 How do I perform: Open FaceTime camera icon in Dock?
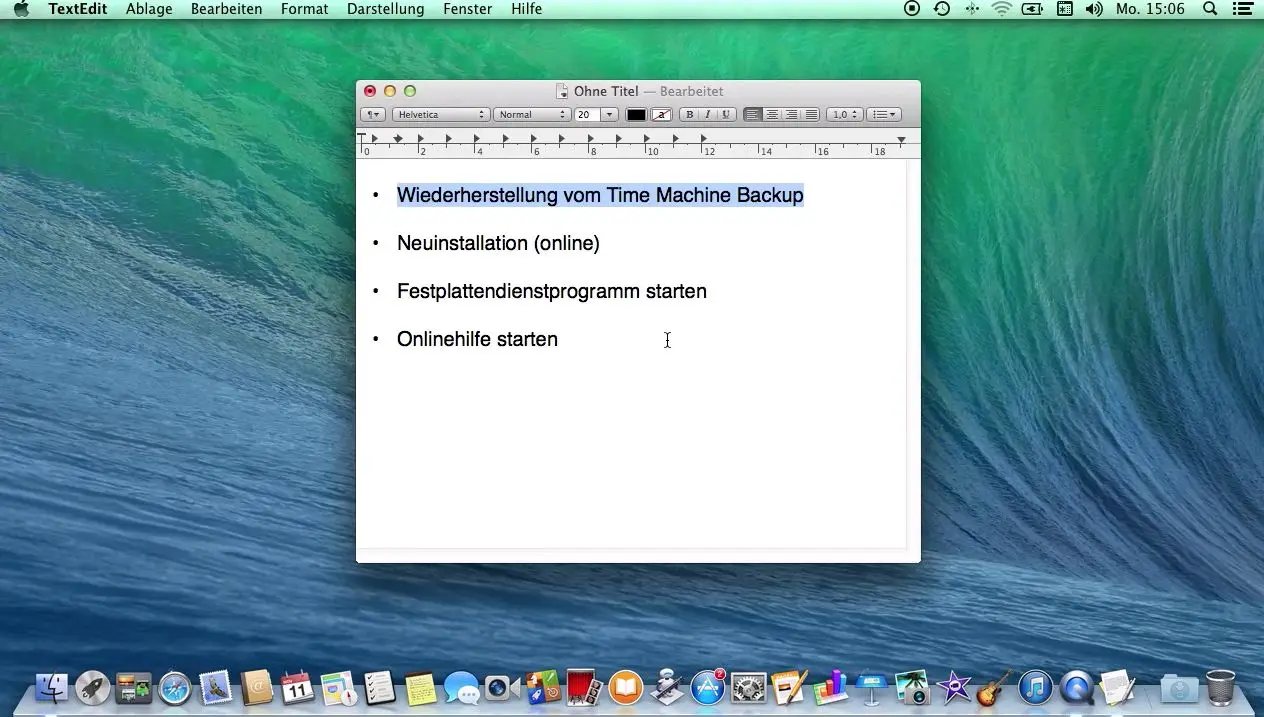tap(502, 687)
